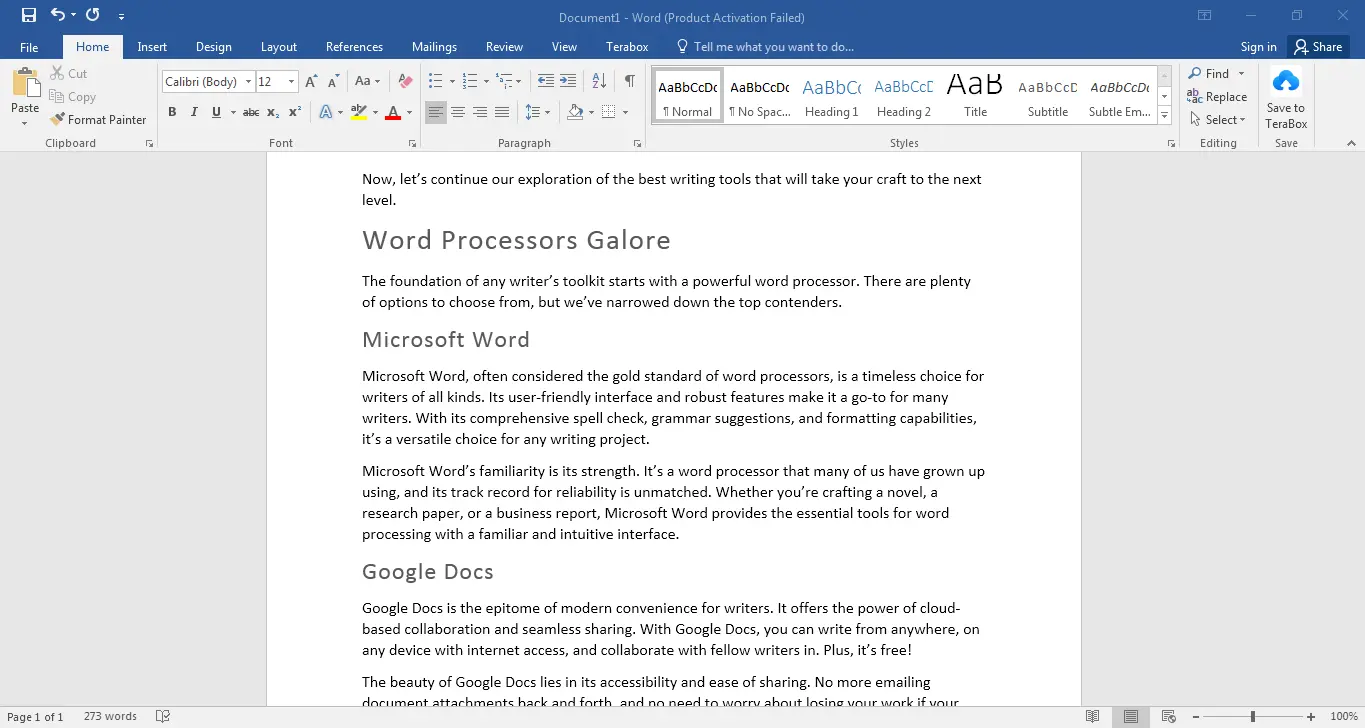This screenshot has width=1365, height=728.
Task: Justify the paragraph text
Action: (x=502, y=112)
